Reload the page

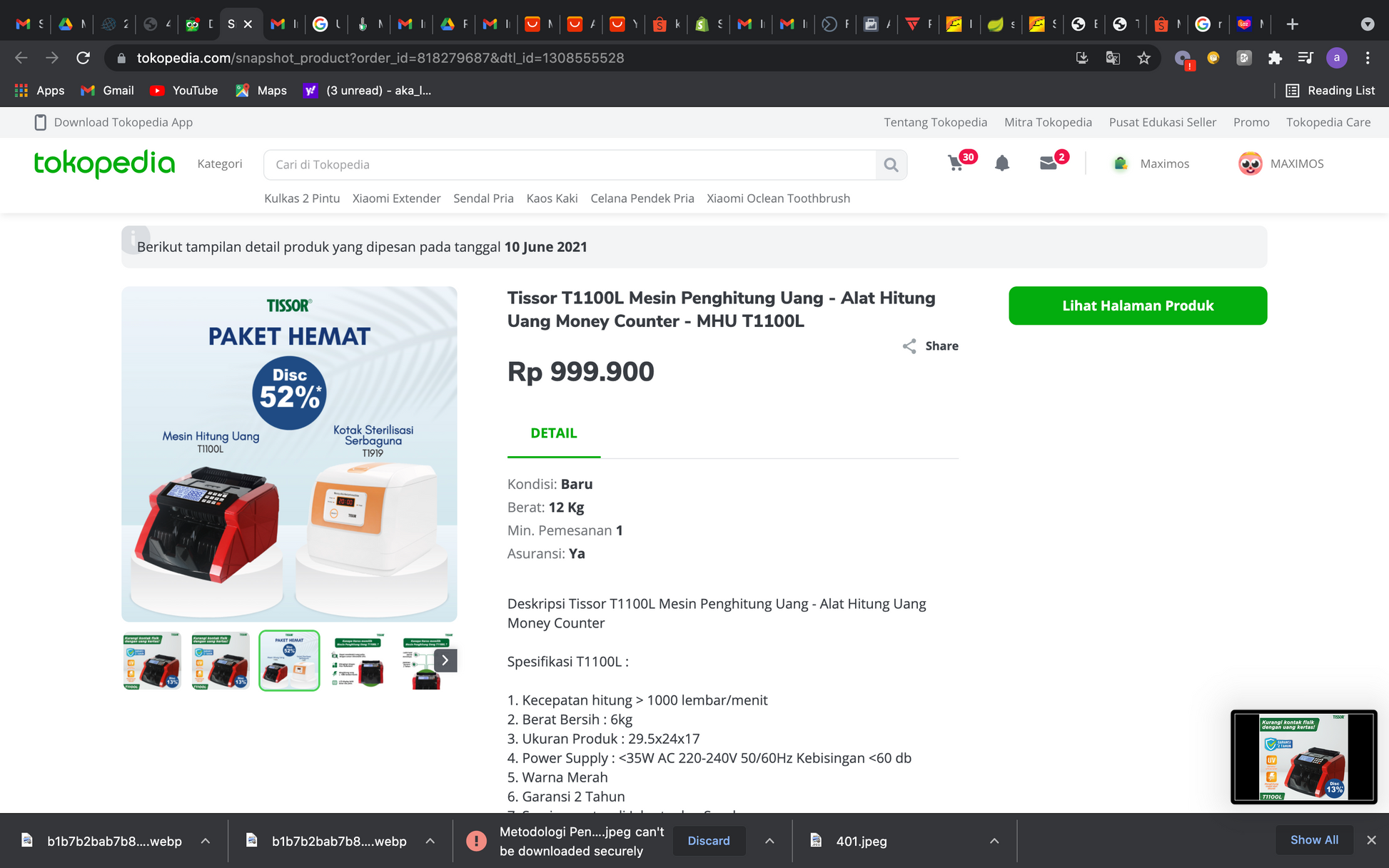84,58
